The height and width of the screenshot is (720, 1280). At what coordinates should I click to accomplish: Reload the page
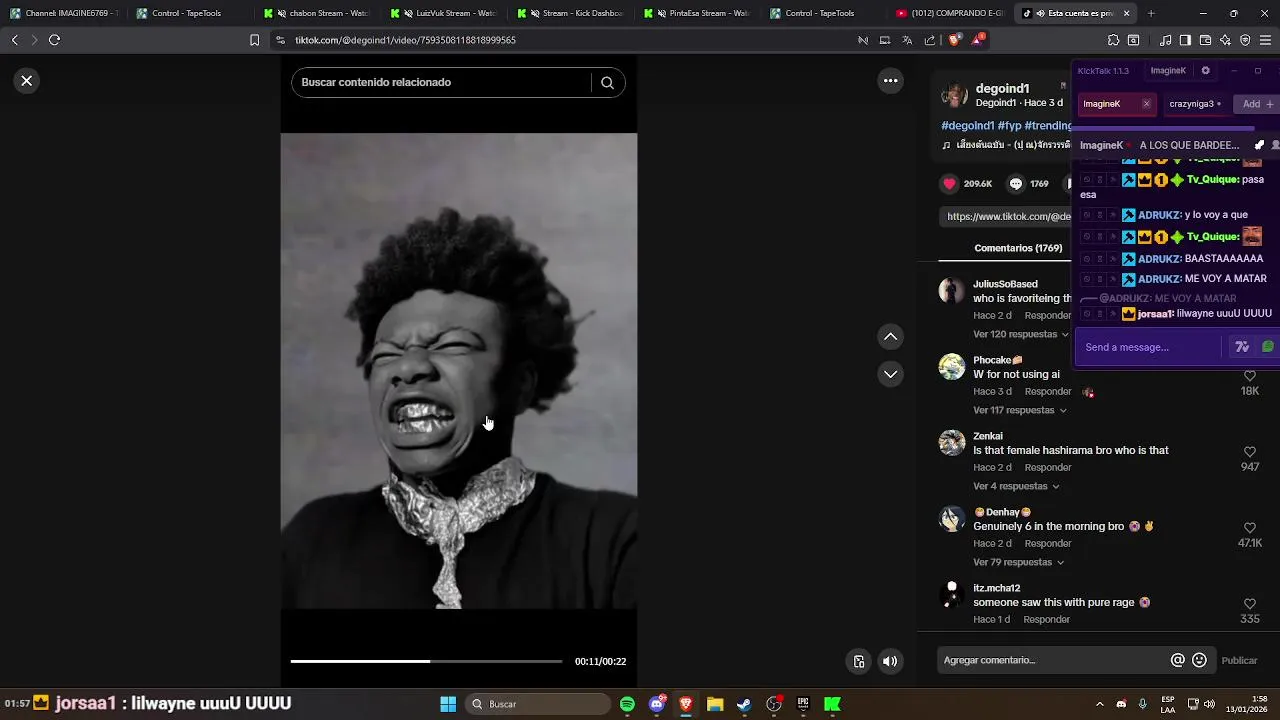click(54, 40)
